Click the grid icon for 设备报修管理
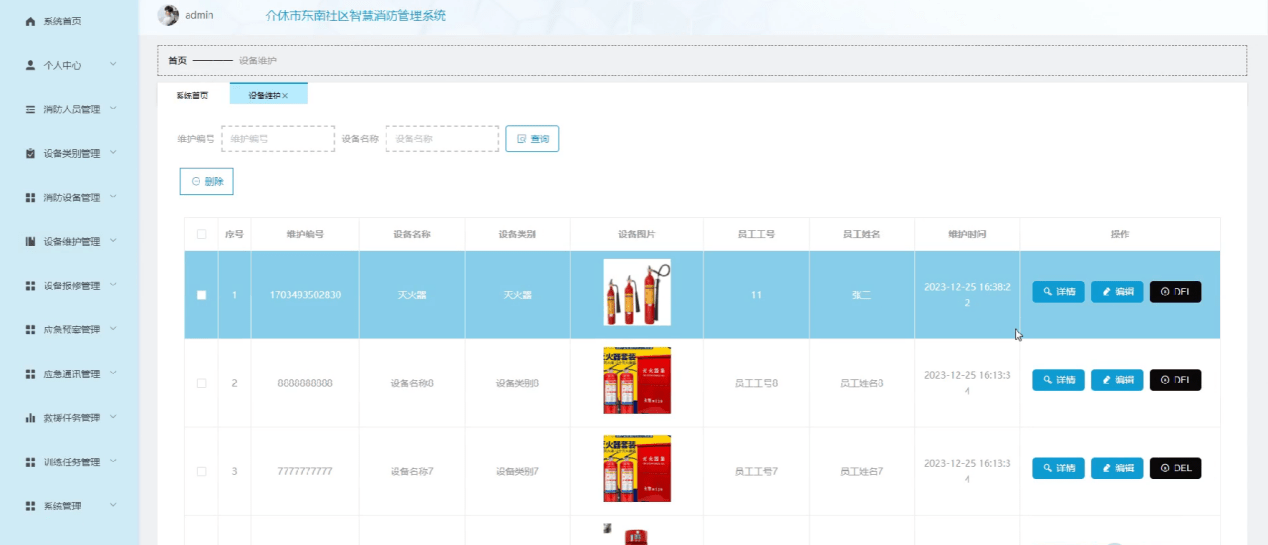Image resolution: width=1268 pixels, height=545 pixels. pos(30,286)
